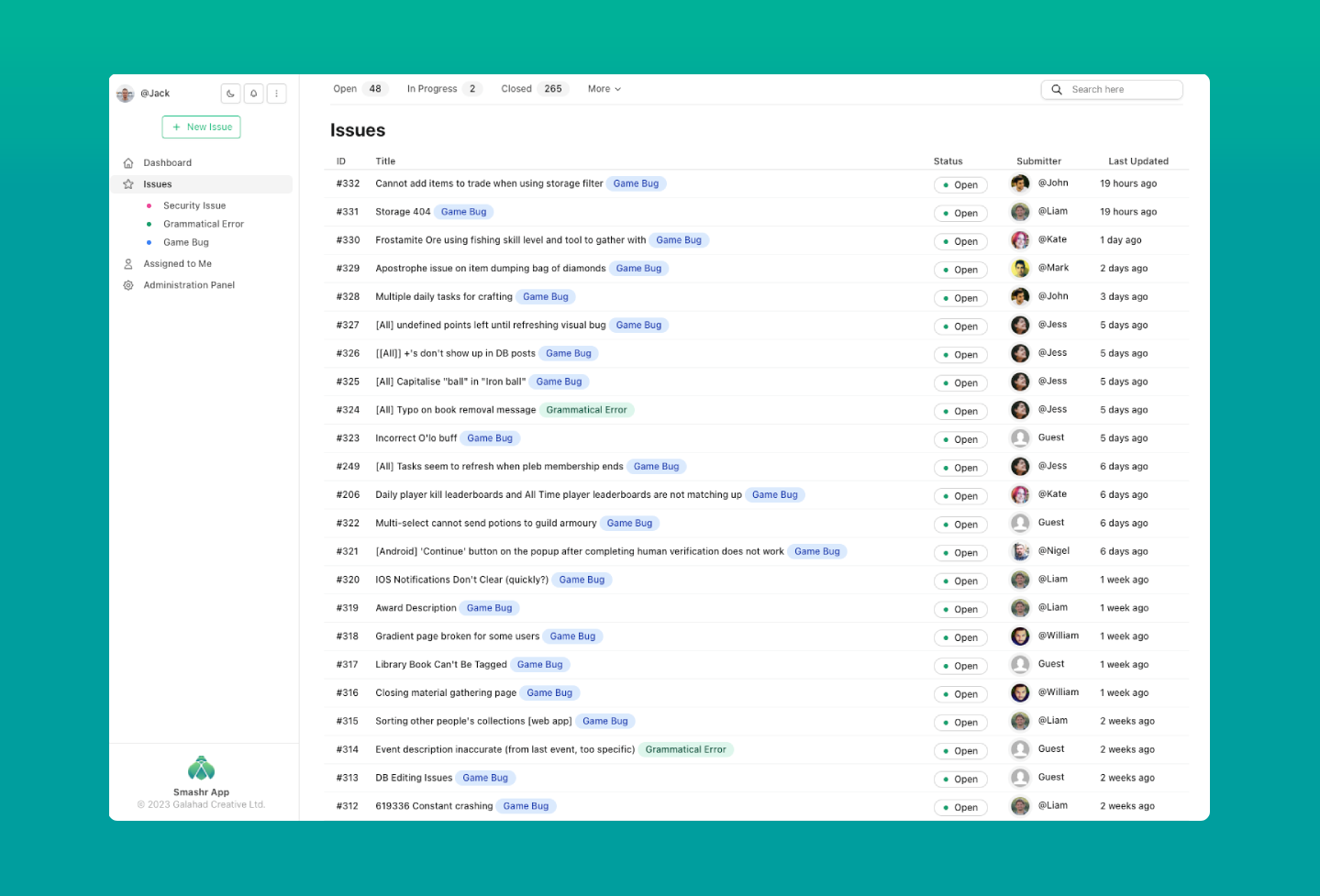Select the Assigned to Me person icon
Image resolution: width=1320 pixels, height=896 pixels.
point(128,263)
